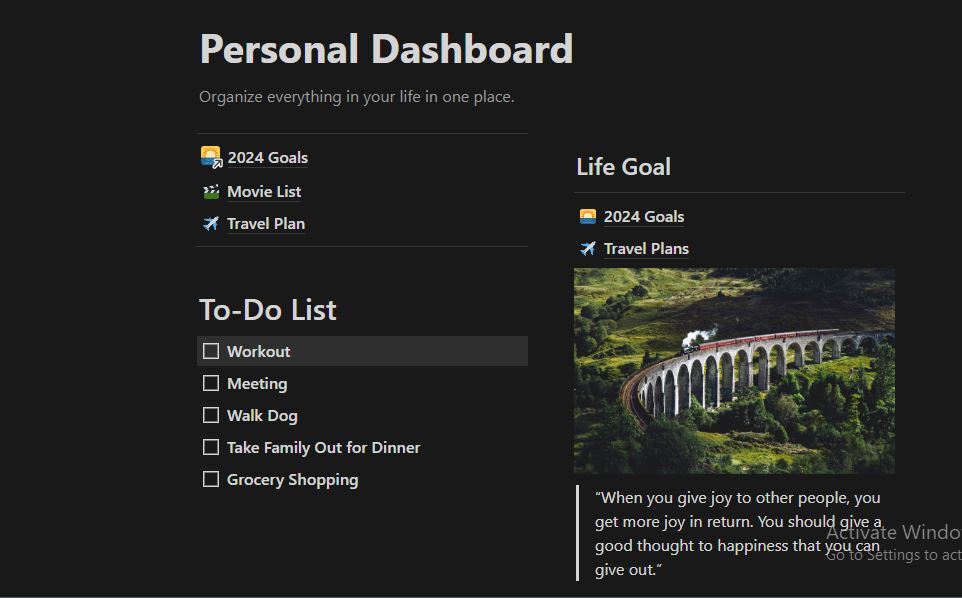Open the Movie List page
This screenshot has width=962, height=598.
point(264,192)
